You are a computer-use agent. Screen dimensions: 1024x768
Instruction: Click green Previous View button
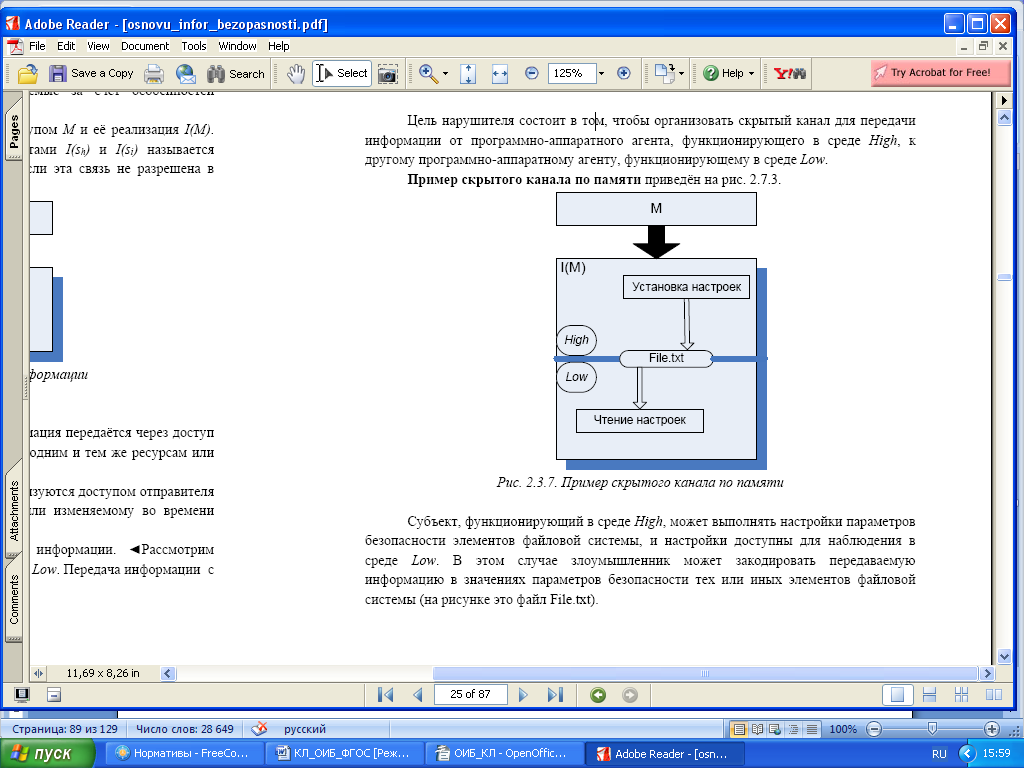598,695
